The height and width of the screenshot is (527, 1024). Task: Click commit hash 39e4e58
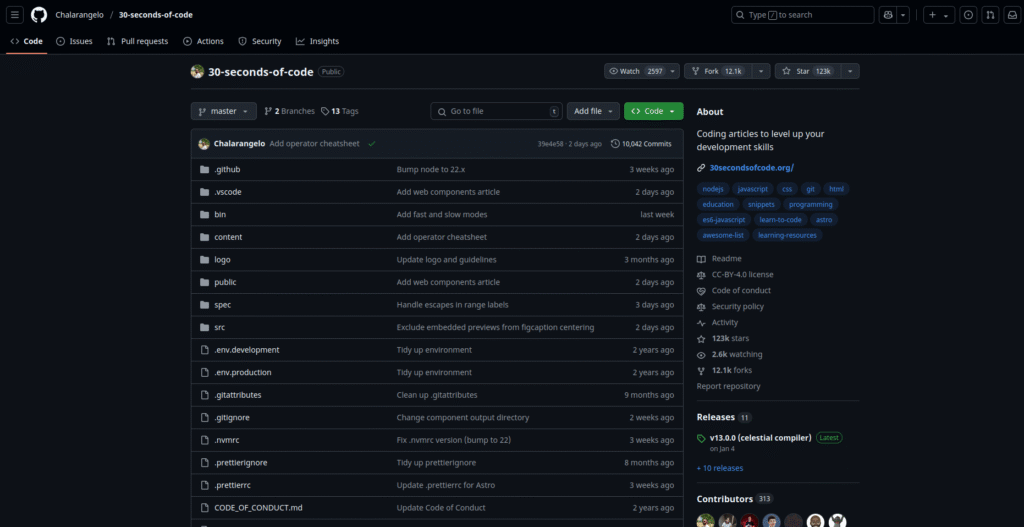[x=551, y=144]
